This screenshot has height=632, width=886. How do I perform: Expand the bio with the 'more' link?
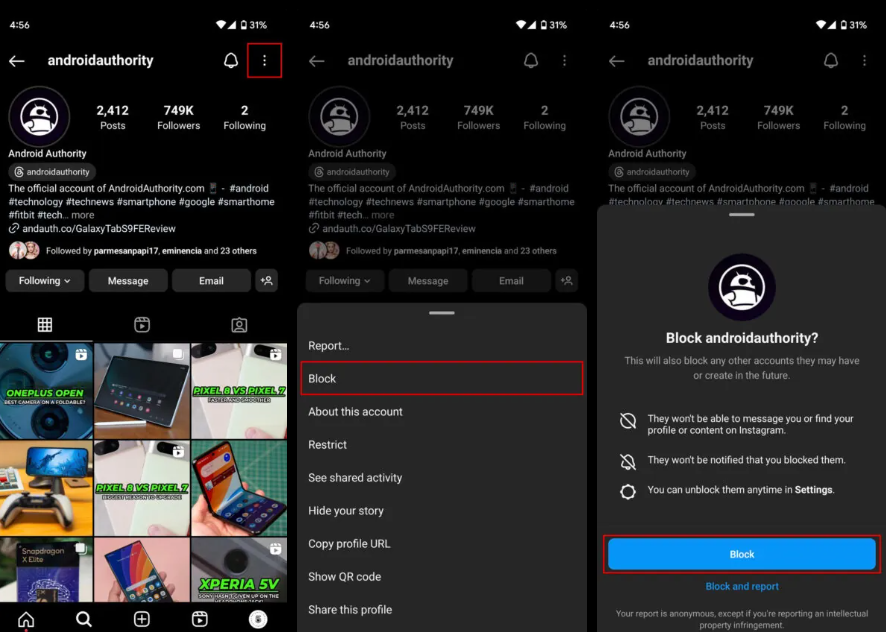pyautogui.click(x=83, y=215)
